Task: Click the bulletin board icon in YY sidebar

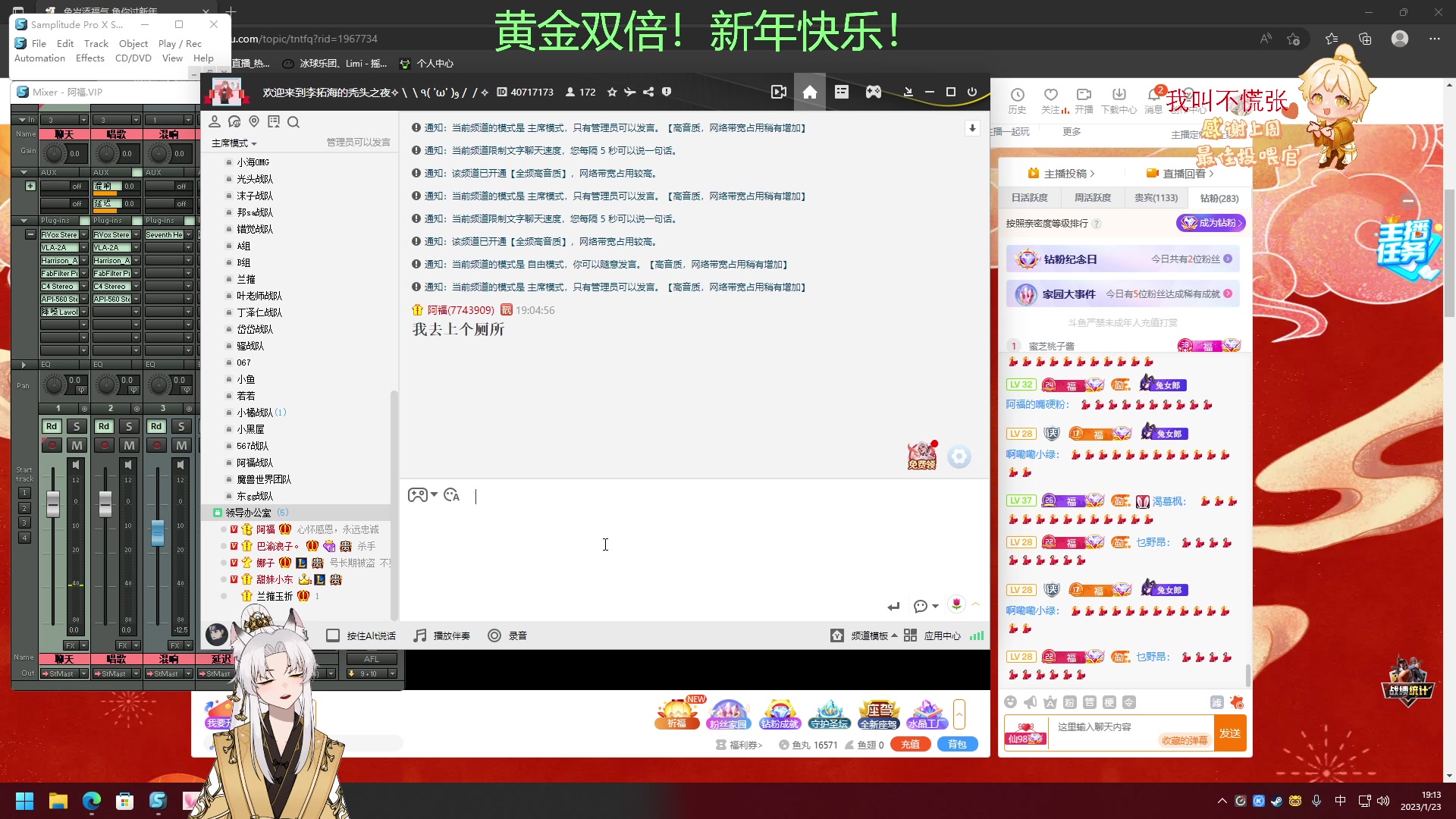Action: point(274,121)
